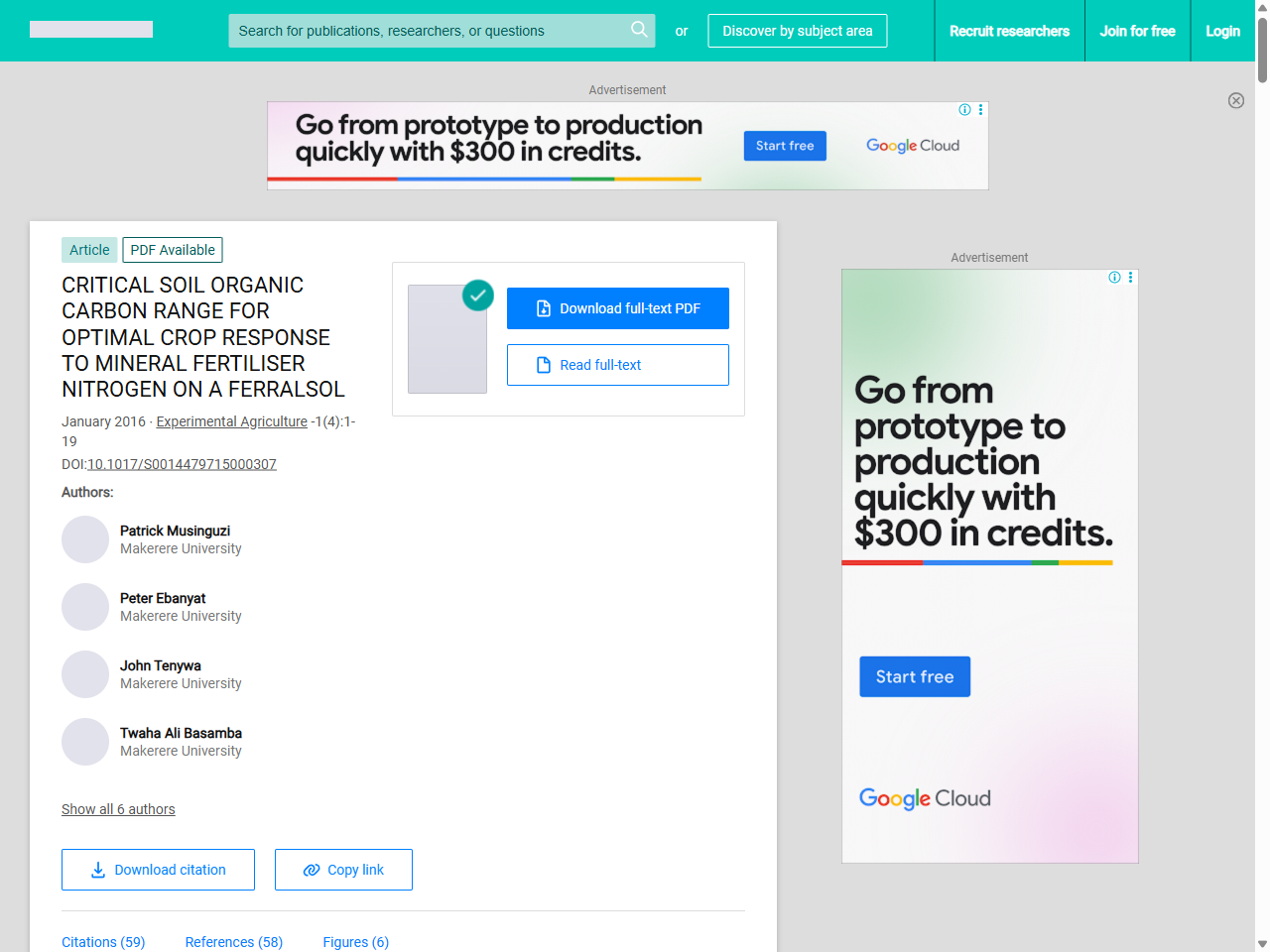The image size is (1270, 952).
Task: Download the full-text PDF
Action: coord(618,308)
